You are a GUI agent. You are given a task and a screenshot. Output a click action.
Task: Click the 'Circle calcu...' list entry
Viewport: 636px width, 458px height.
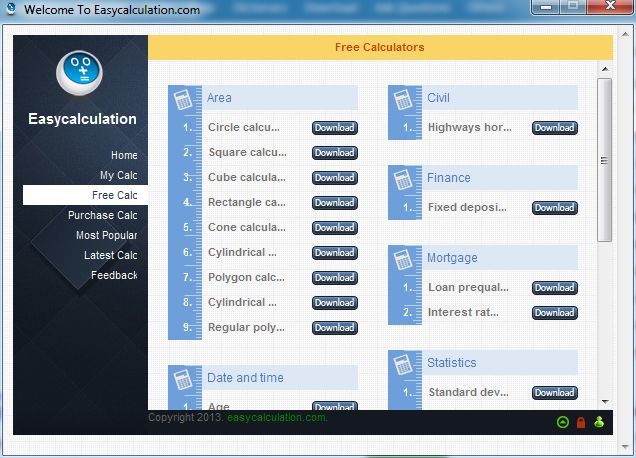pyautogui.click(x=244, y=127)
